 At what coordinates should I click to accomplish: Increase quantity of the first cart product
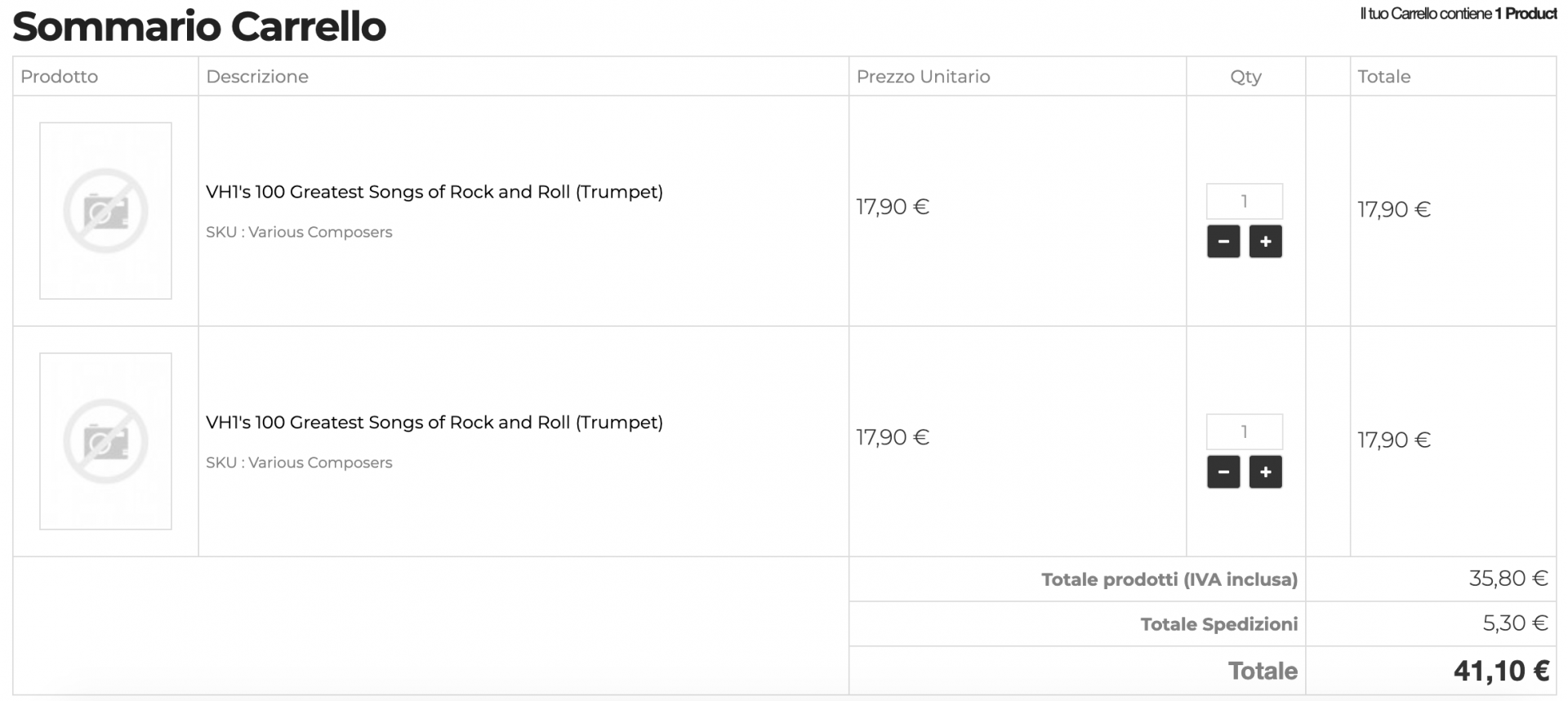[x=1265, y=242]
